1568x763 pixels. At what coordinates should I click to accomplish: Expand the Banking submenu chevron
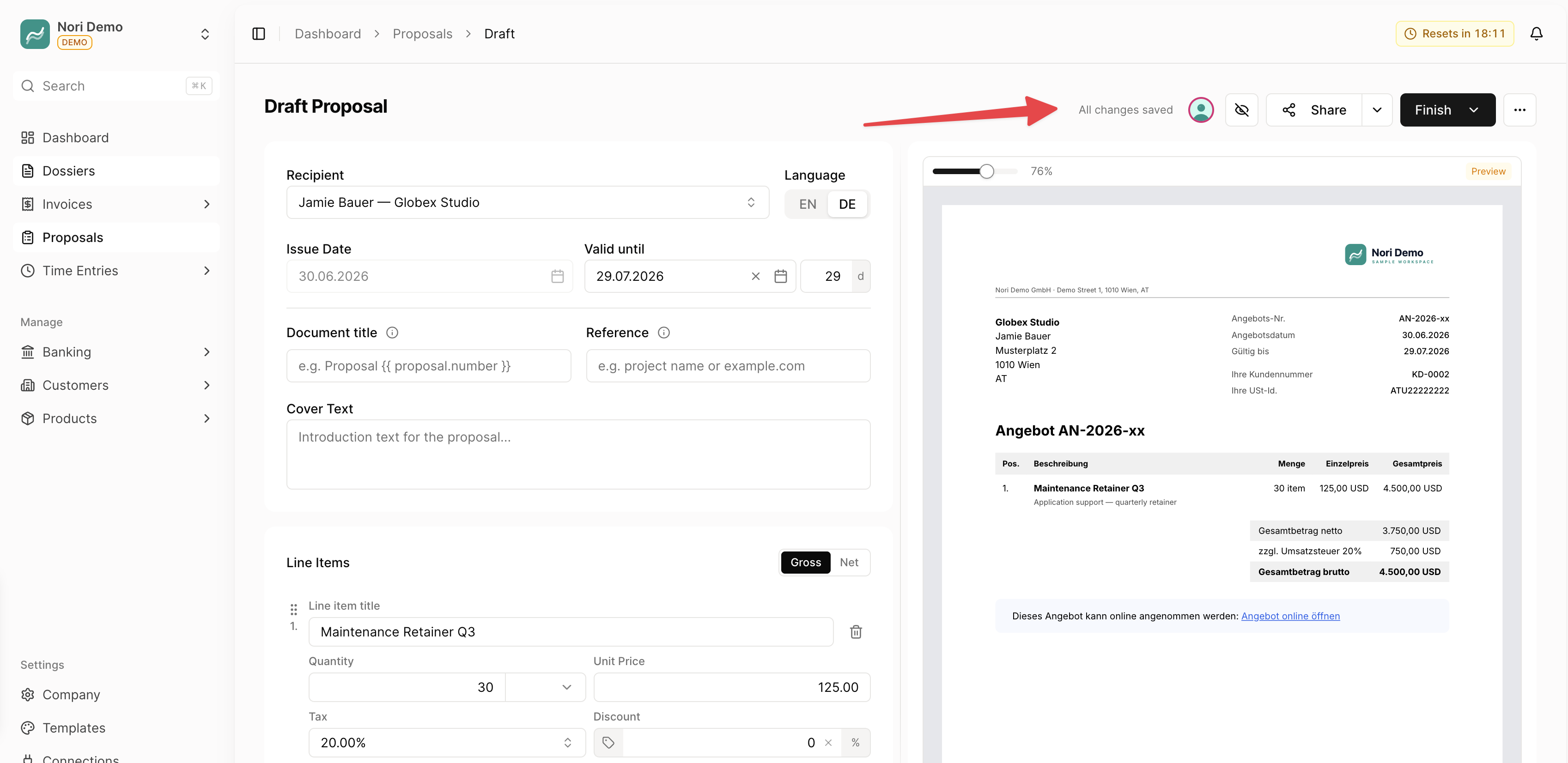pos(207,352)
